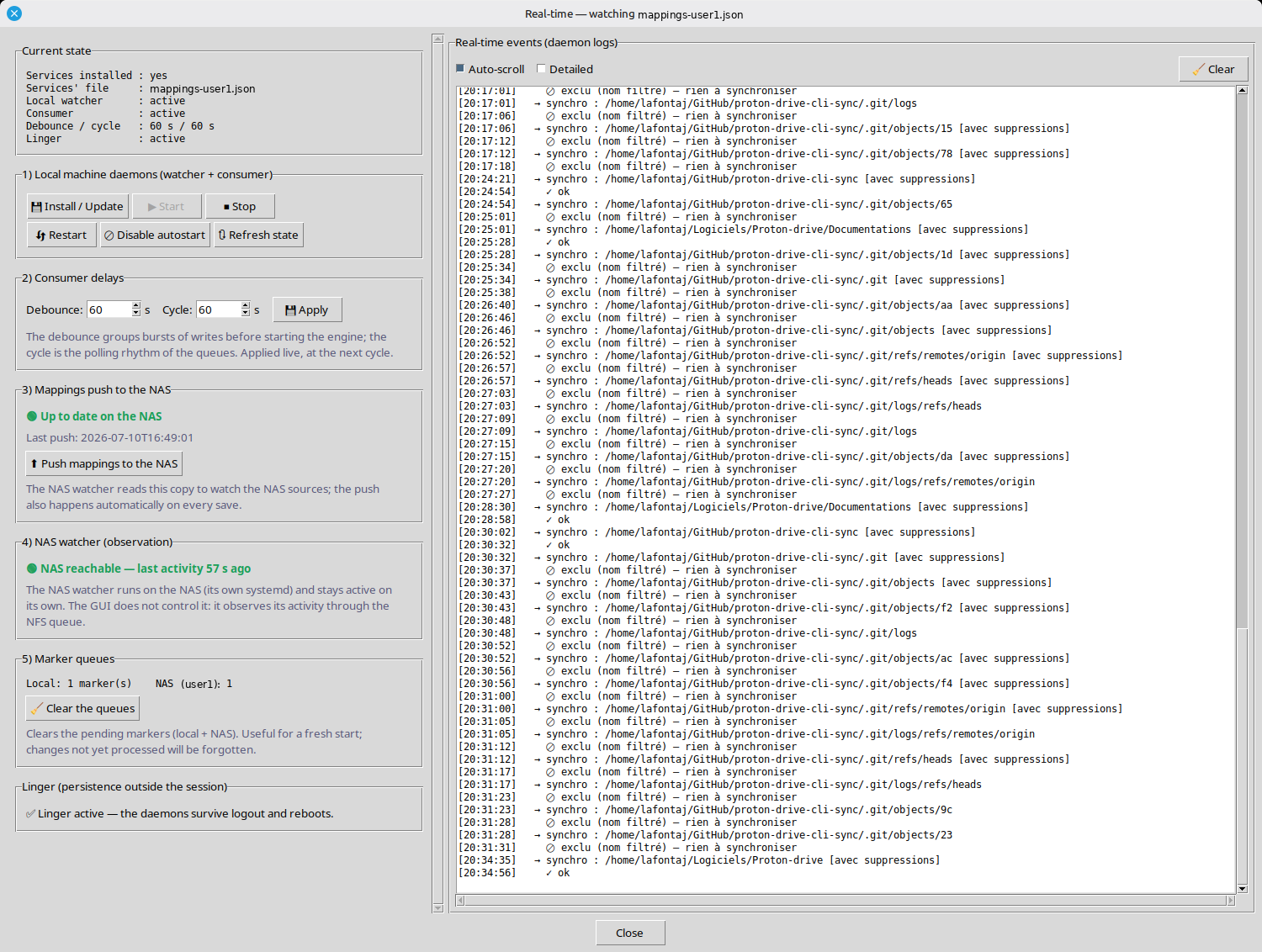The width and height of the screenshot is (1262, 952).
Task: Click 'Local: 1 marker(s)' text
Action: [x=79, y=684]
